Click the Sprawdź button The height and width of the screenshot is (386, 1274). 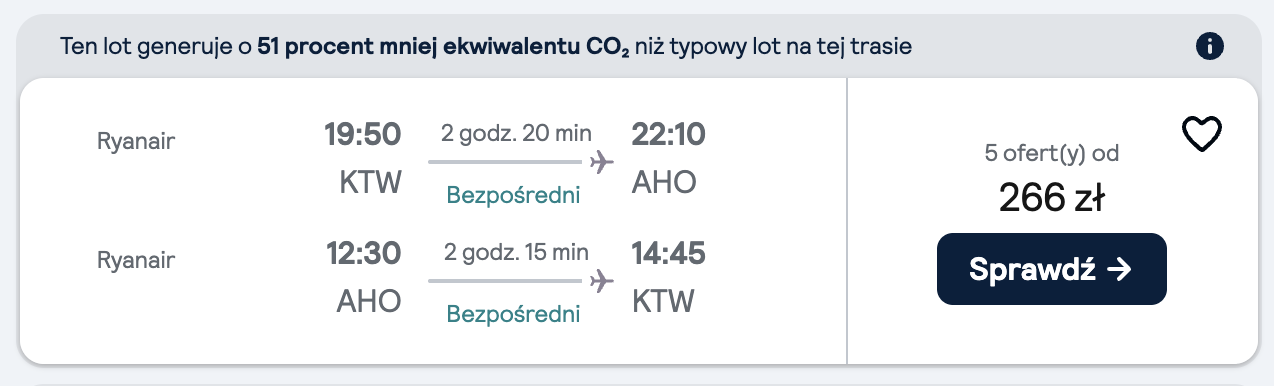[x=1051, y=269]
